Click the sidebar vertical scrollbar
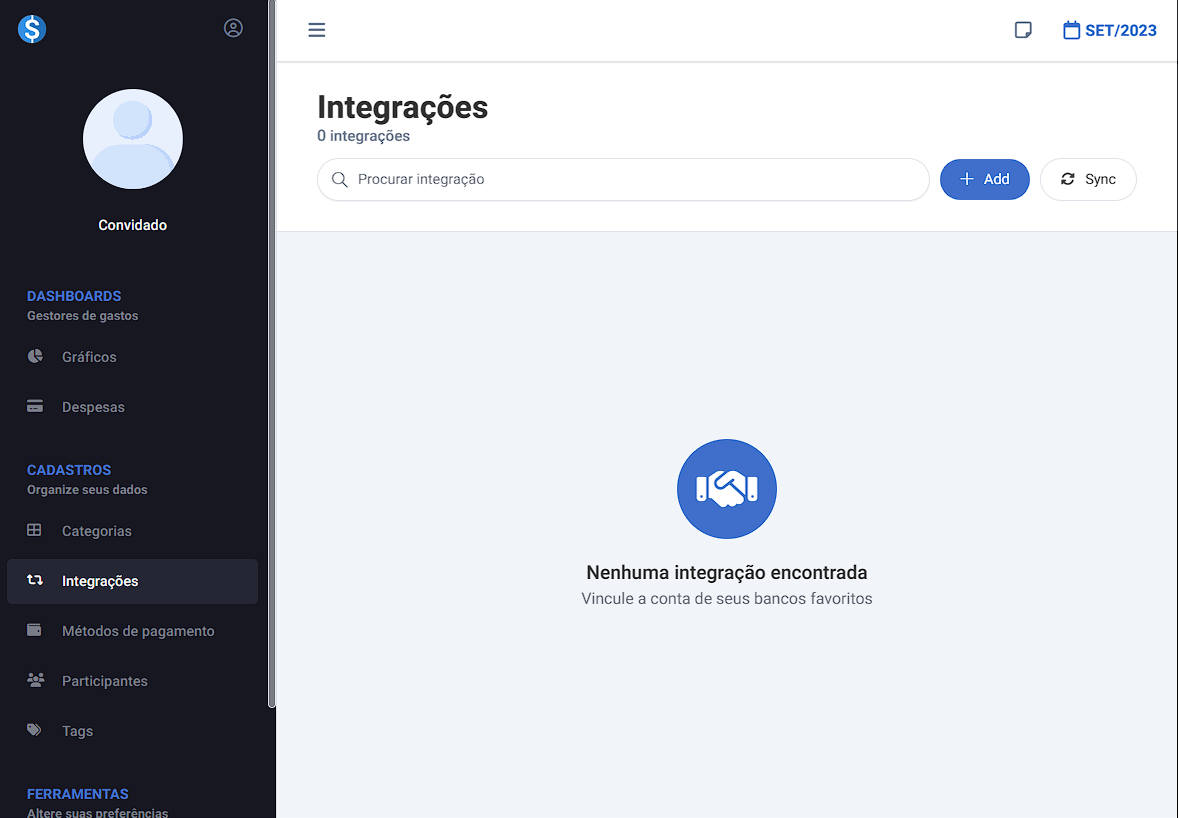1178x818 pixels. click(271, 350)
